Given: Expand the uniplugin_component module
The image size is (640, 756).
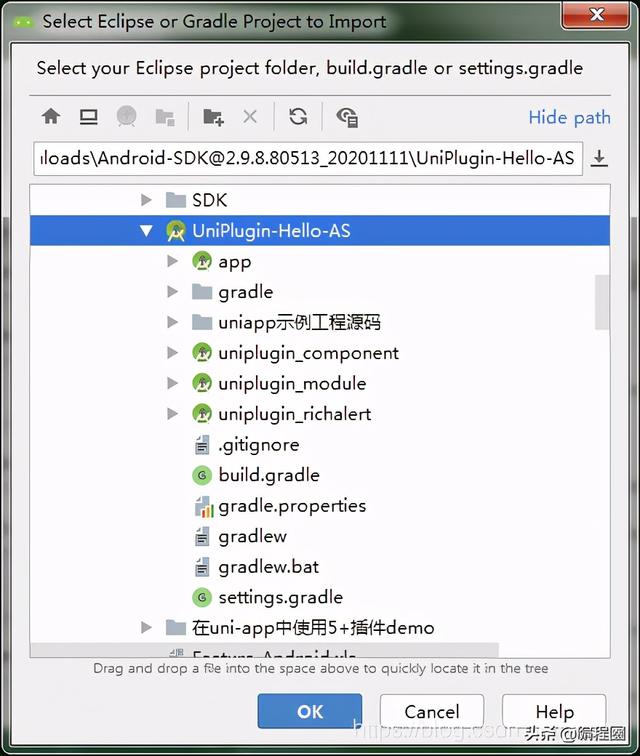Looking at the screenshot, I should [172, 352].
